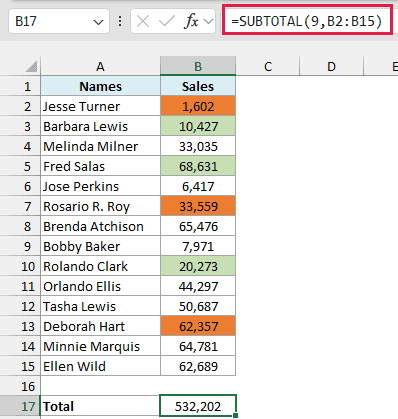Image resolution: width=398 pixels, height=419 pixels.
Task: Click the Select All corner triangle
Action: point(31,66)
